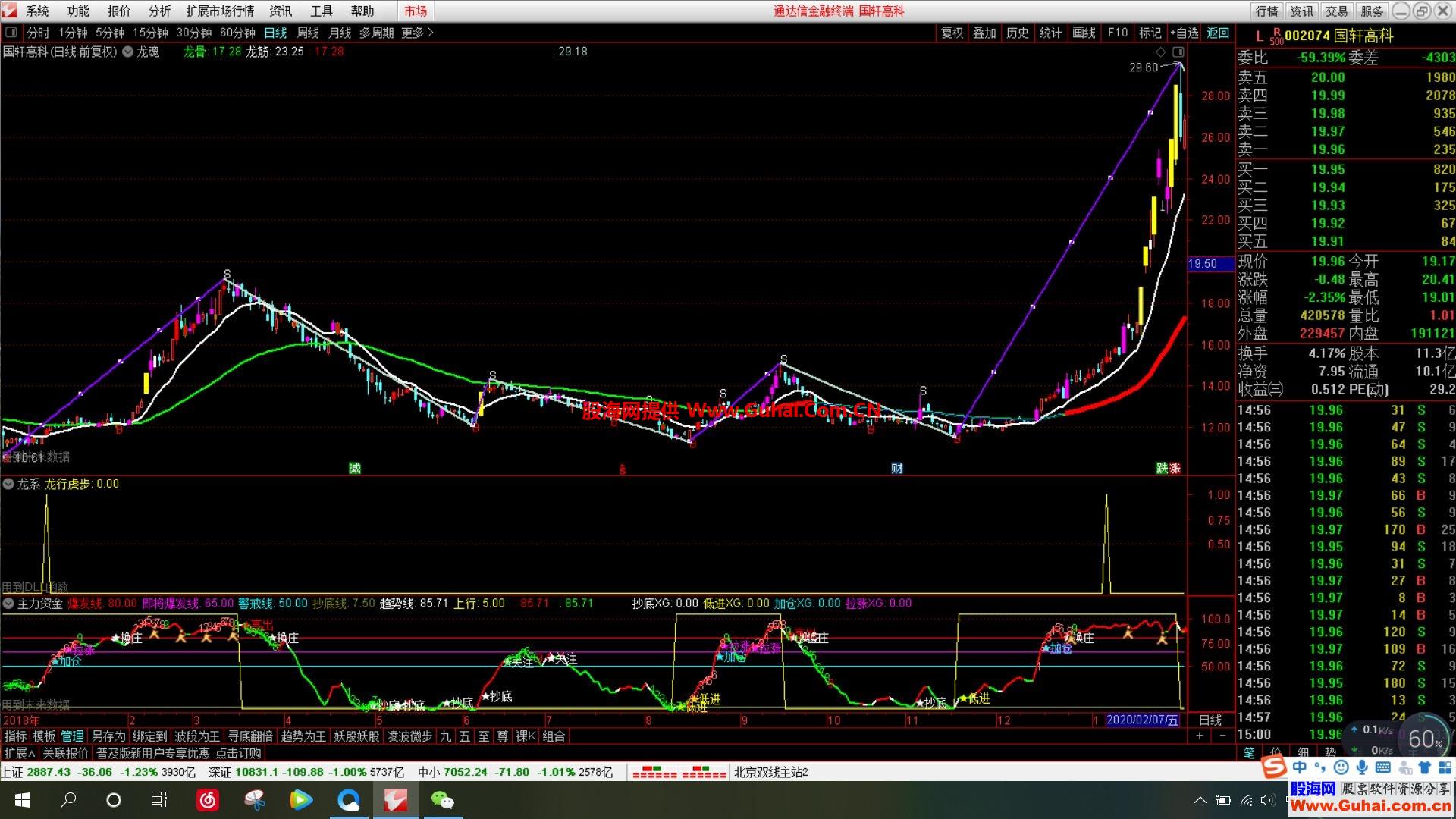Open Sogou emoji smiley icon
This screenshot has height=819, width=1456.
(x=1341, y=767)
